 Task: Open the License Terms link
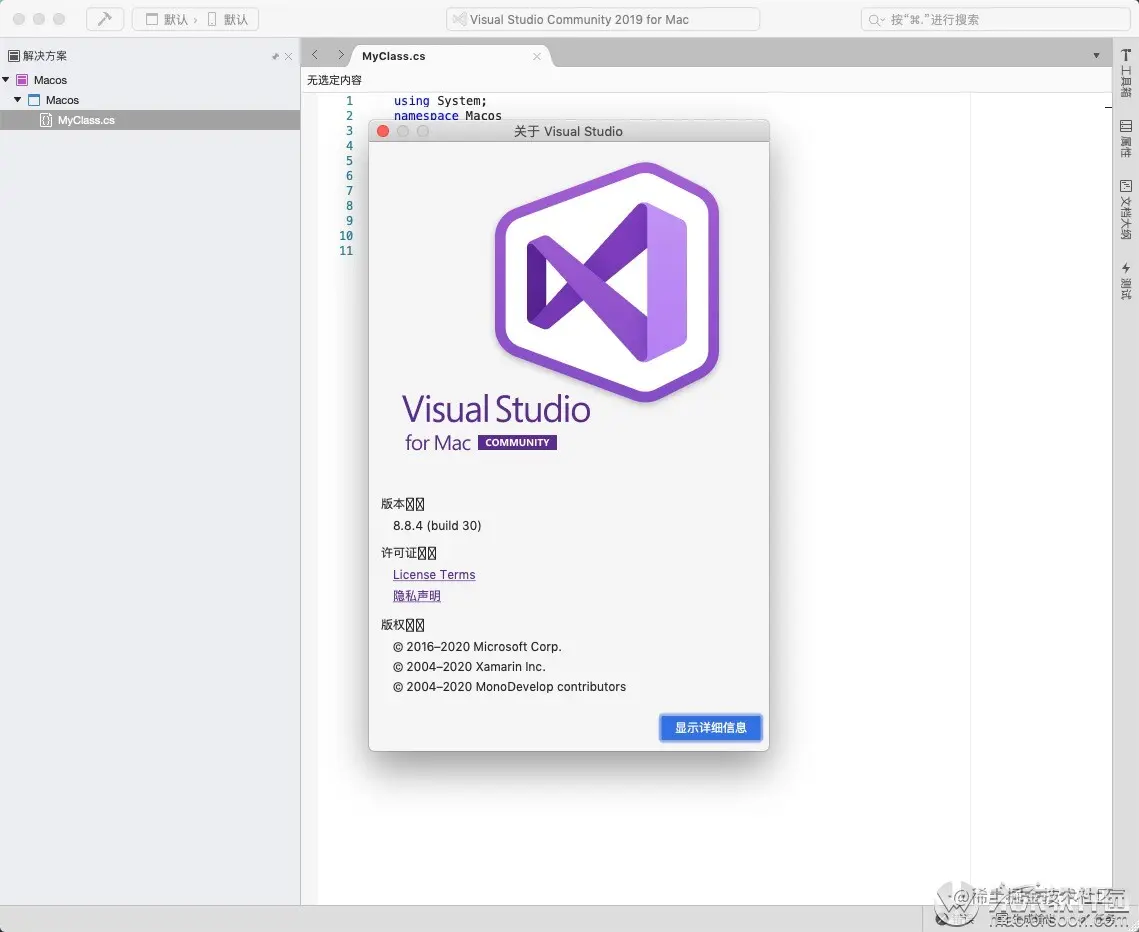pyautogui.click(x=434, y=575)
